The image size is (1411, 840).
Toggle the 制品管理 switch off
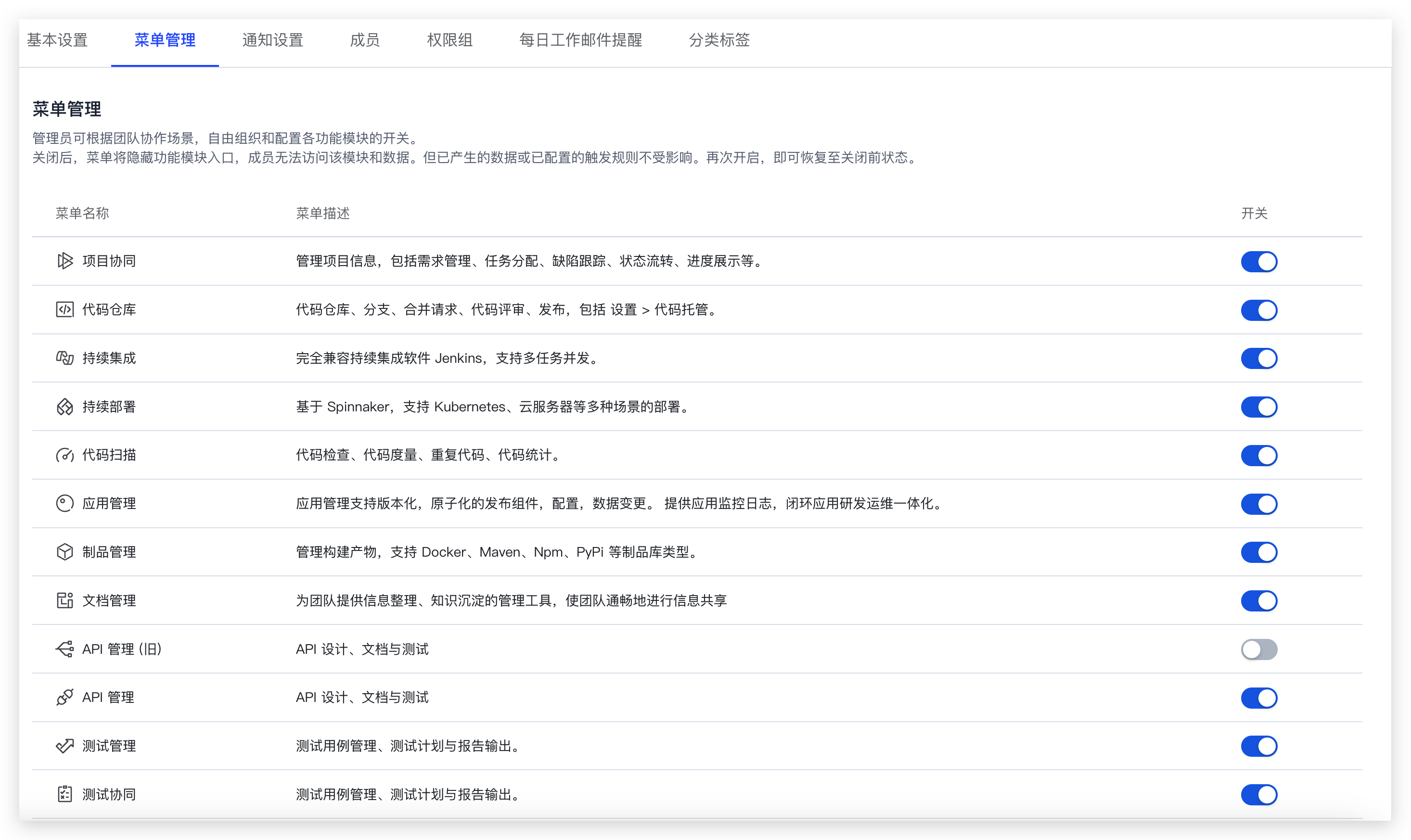tap(1259, 552)
